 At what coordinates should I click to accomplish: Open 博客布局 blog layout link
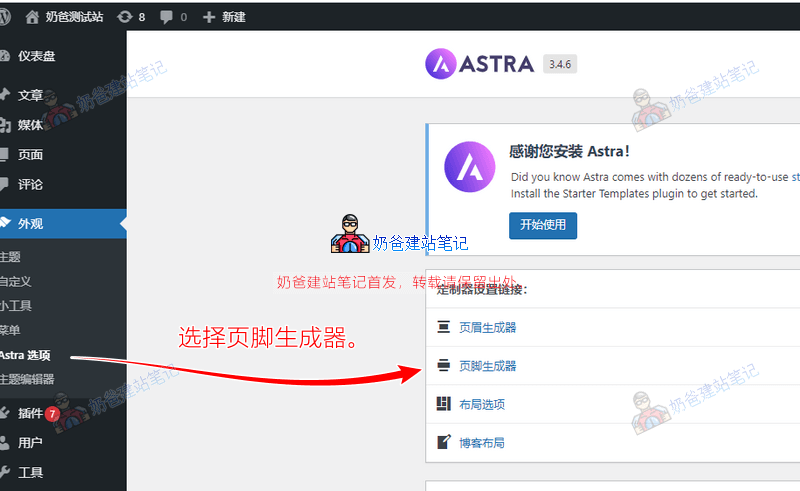(x=482, y=443)
